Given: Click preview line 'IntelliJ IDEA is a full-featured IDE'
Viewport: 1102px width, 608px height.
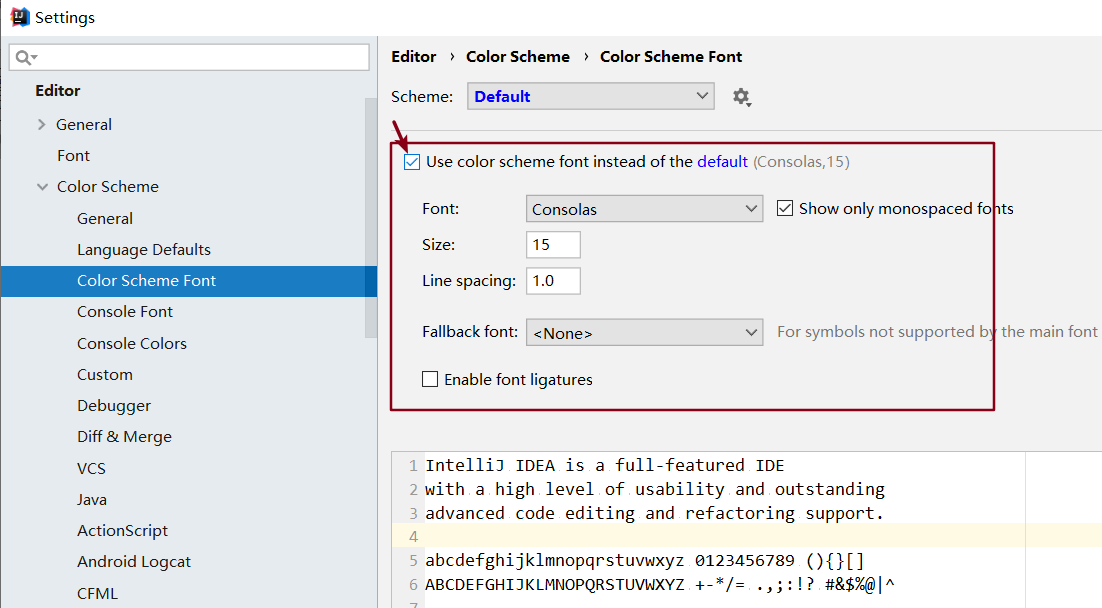Looking at the screenshot, I should click(604, 465).
